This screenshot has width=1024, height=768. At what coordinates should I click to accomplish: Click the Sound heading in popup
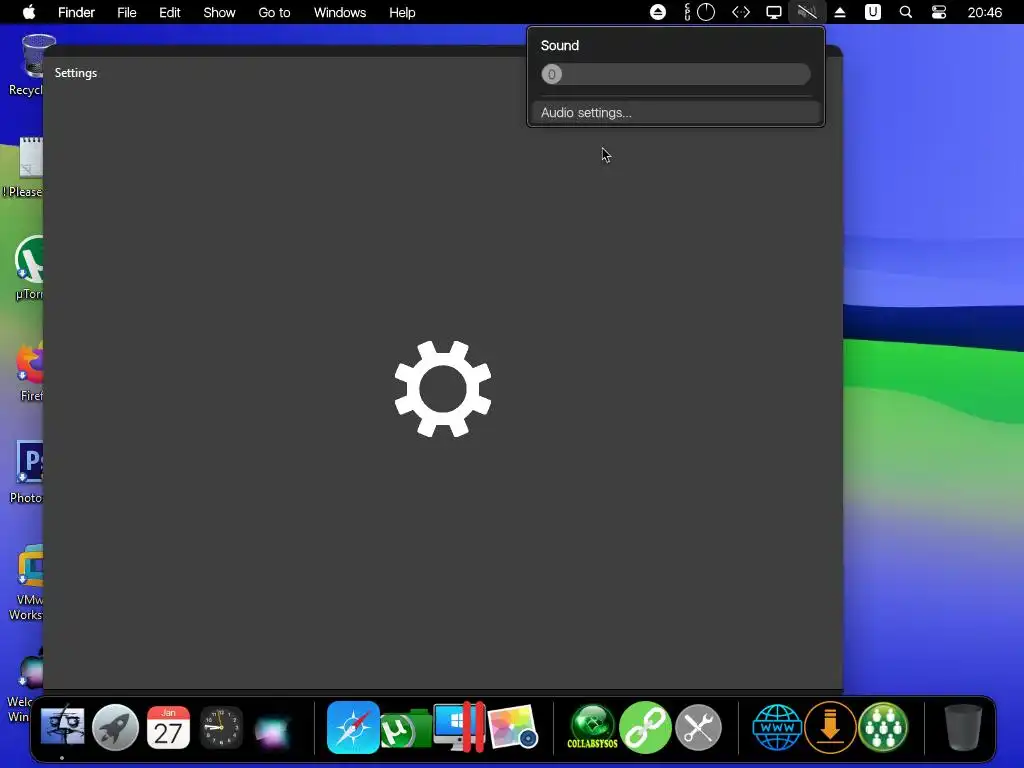(x=560, y=46)
